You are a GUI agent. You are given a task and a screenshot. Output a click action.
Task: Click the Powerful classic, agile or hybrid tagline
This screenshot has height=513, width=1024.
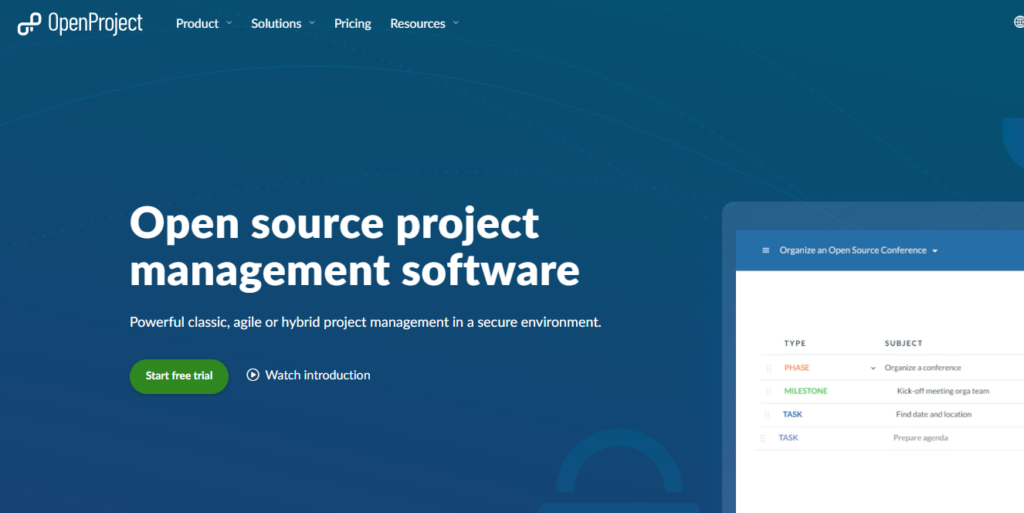[365, 322]
